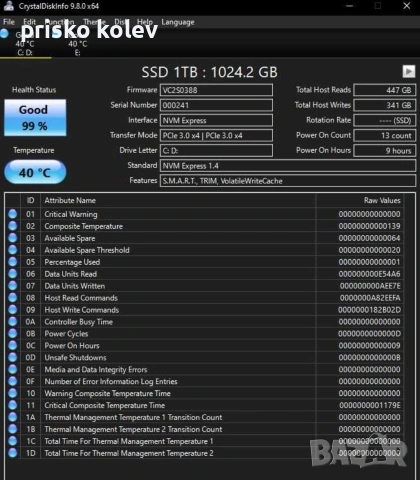The width and height of the screenshot is (420, 480).
Task: Select the Unsafe Shutdowns attribute name
Action: click(75, 358)
